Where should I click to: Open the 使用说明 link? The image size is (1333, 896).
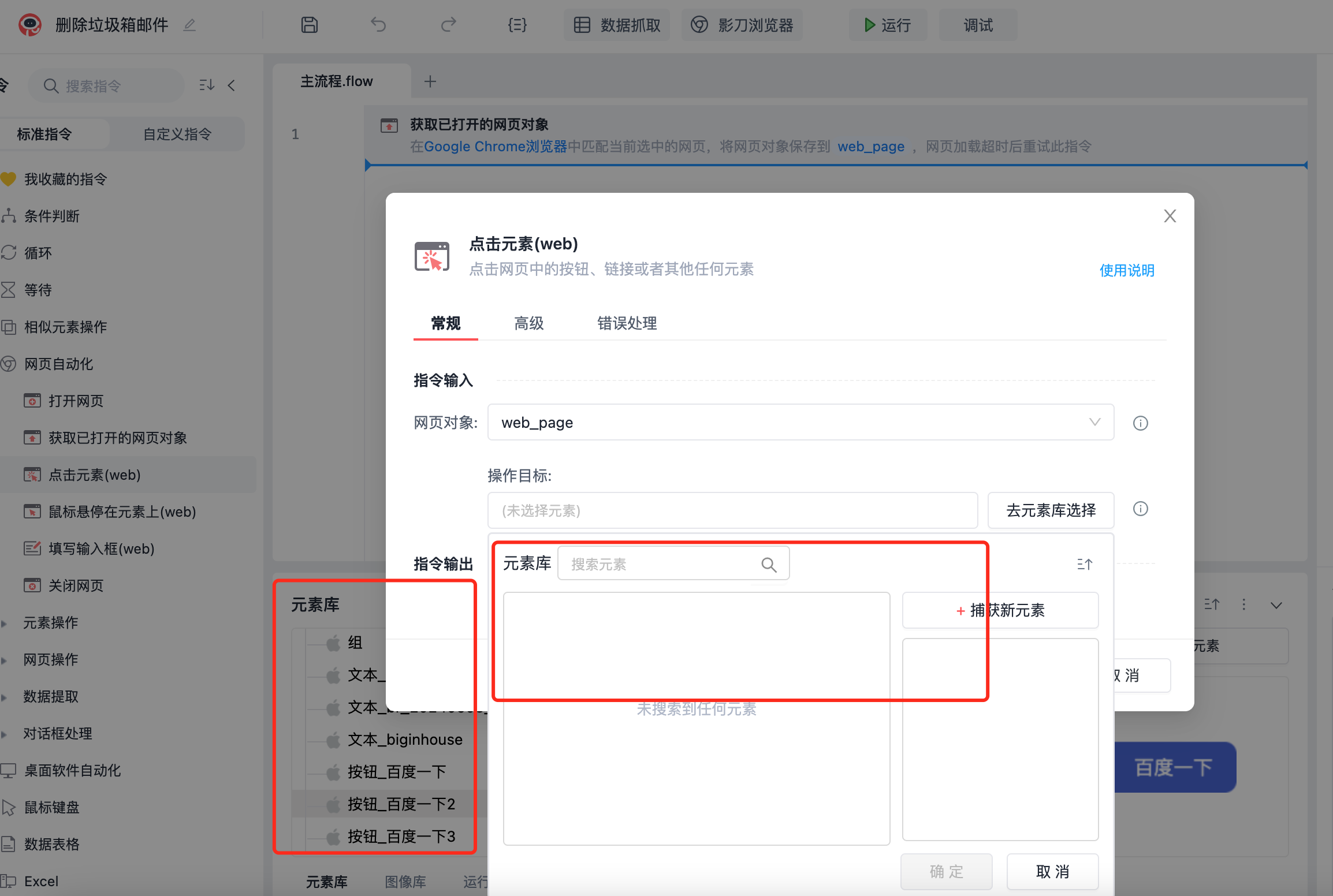tap(1126, 270)
